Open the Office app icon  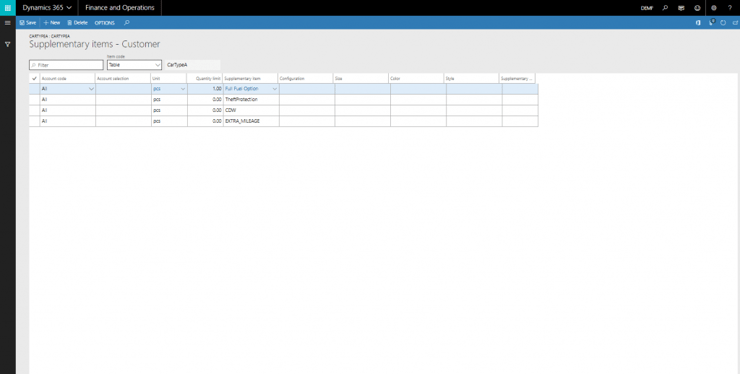click(698, 23)
